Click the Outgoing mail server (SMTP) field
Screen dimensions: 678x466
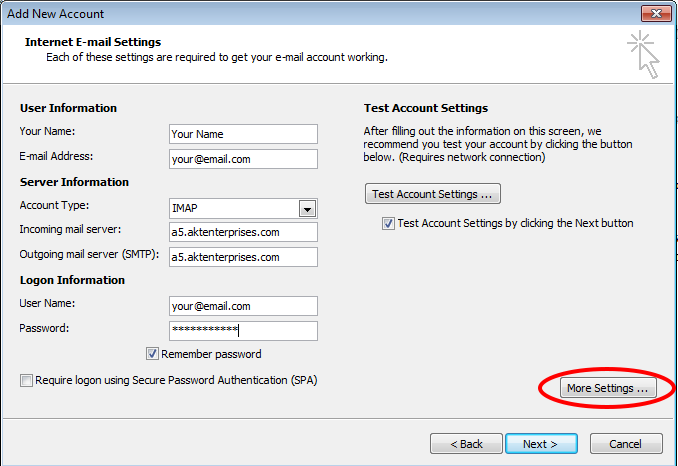[x=243, y=257]
